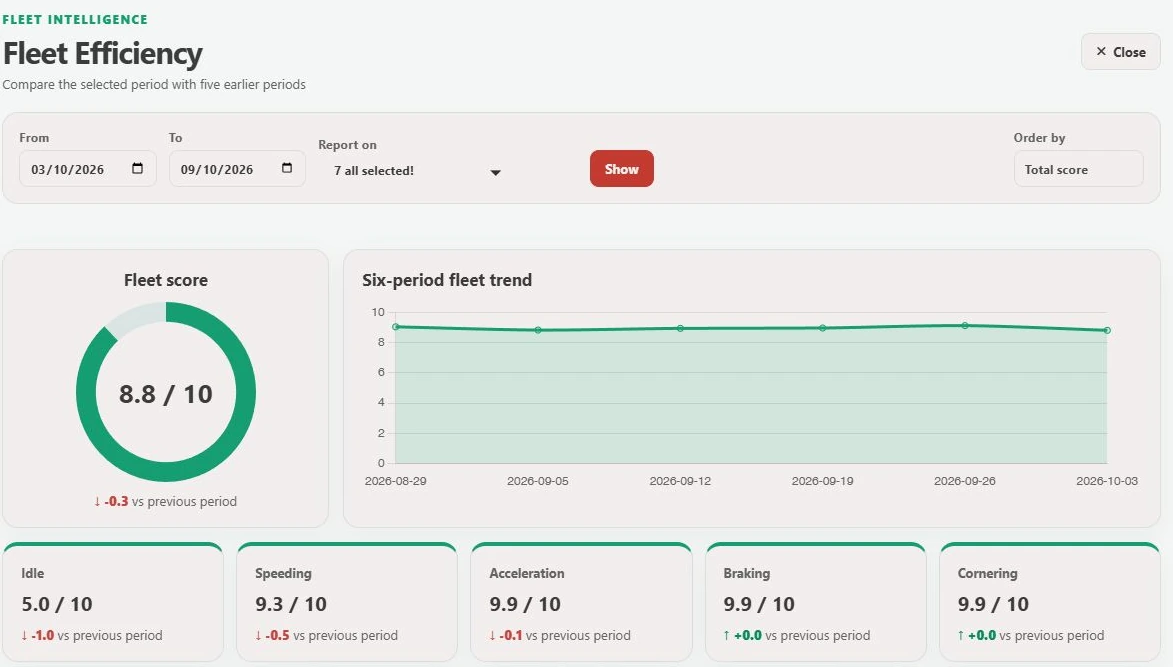
Task: Click the 2026-09-26 trend data point
Action: point(965,325)
